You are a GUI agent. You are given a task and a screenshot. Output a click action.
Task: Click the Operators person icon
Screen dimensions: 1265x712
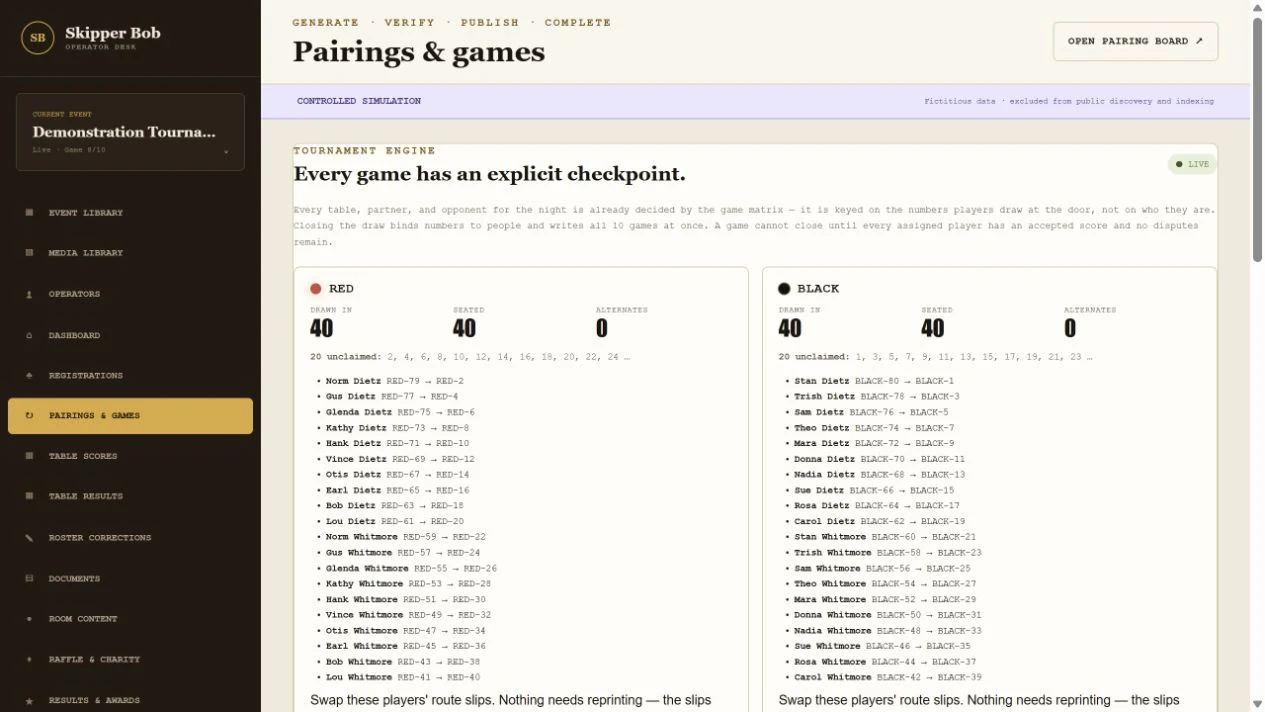[29, 294]
